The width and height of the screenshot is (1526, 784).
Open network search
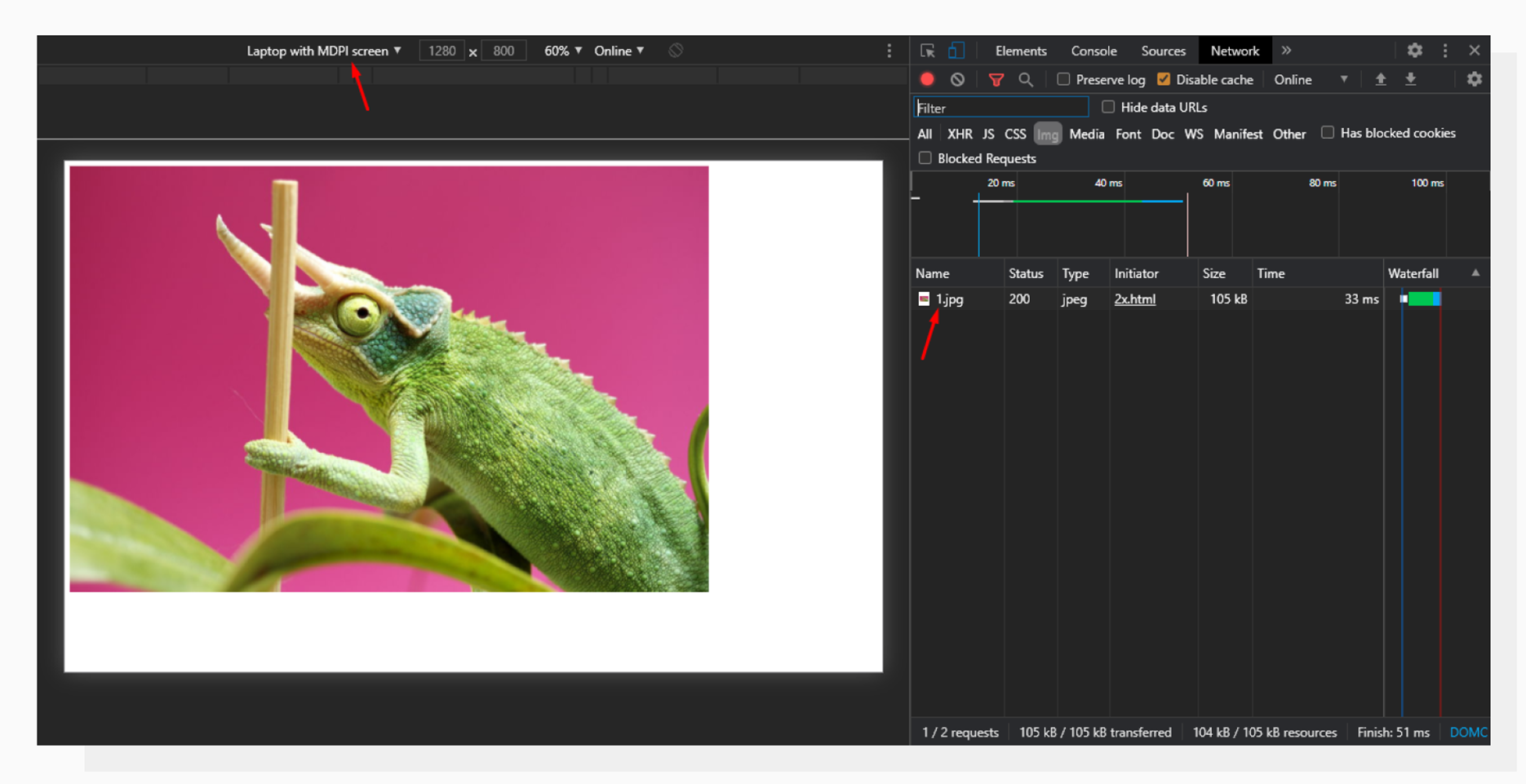tap(1026, 79)
